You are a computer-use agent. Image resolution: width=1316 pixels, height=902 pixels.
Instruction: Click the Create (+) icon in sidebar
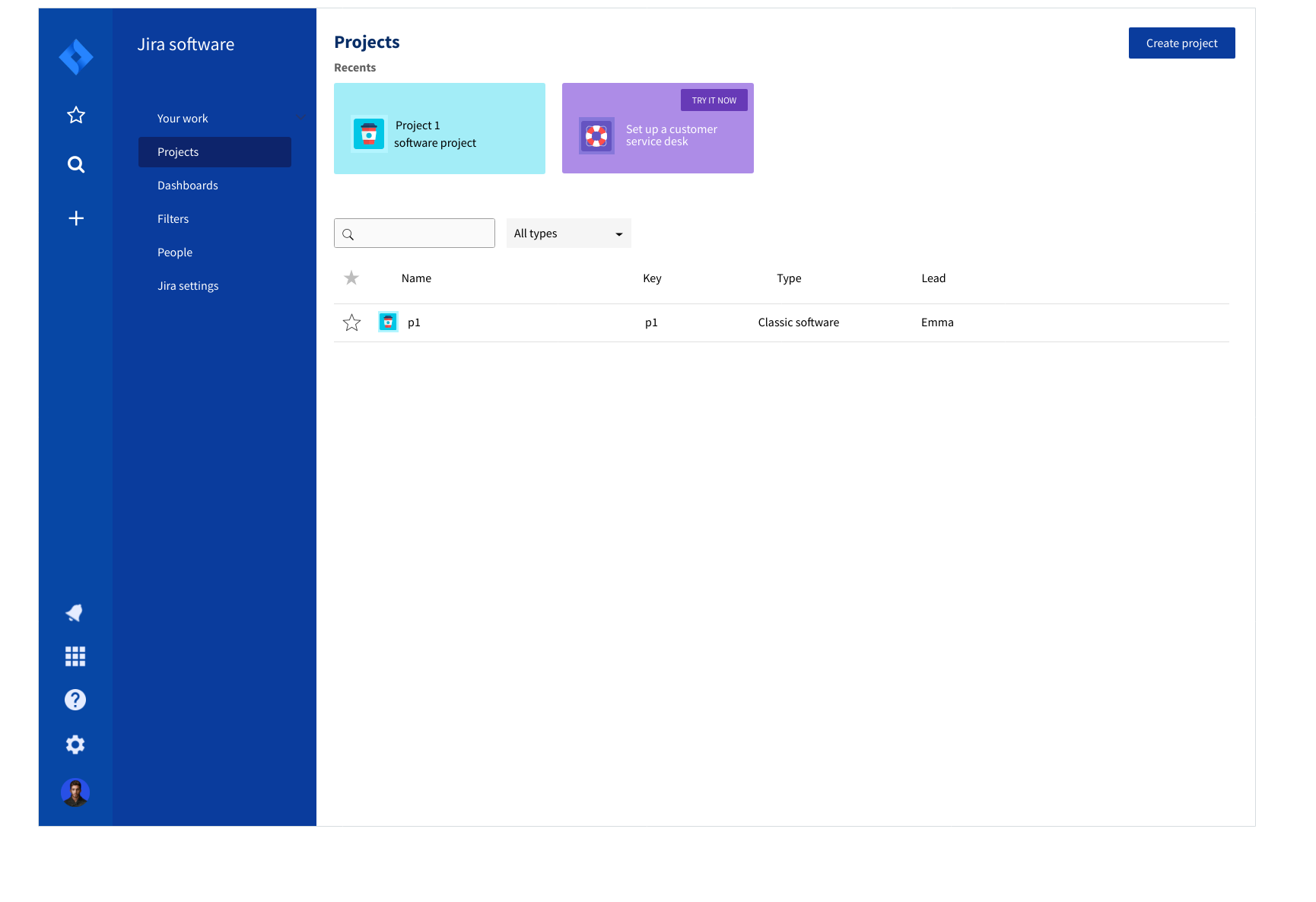click(x=75, y=218)
